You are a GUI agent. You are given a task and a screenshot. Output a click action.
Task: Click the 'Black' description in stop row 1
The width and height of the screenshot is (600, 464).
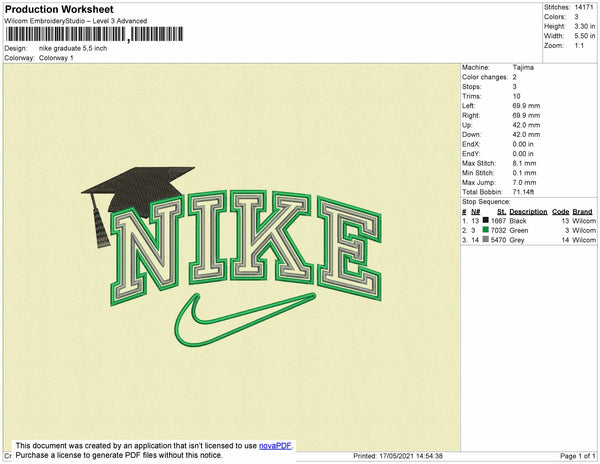518,221
